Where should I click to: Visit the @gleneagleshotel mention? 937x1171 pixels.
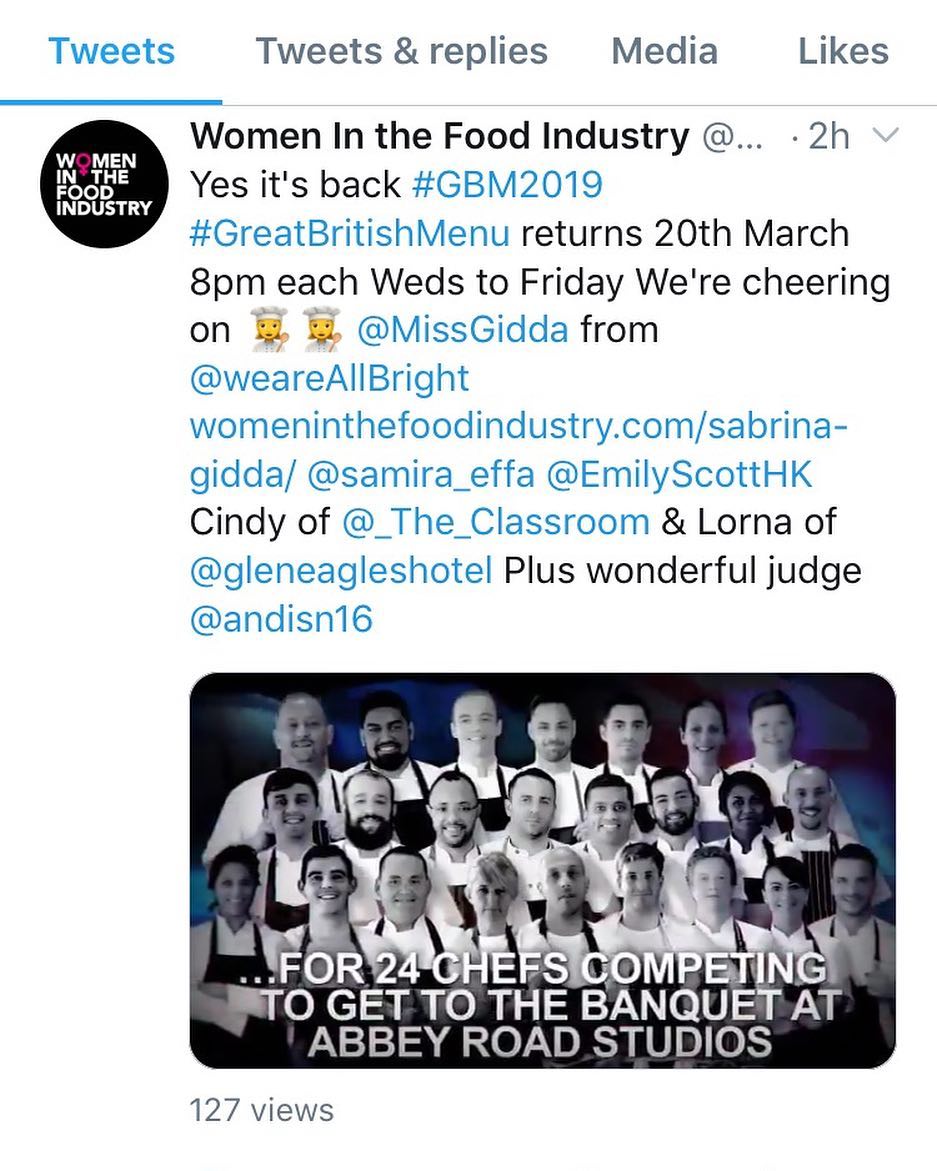[341, 570]
